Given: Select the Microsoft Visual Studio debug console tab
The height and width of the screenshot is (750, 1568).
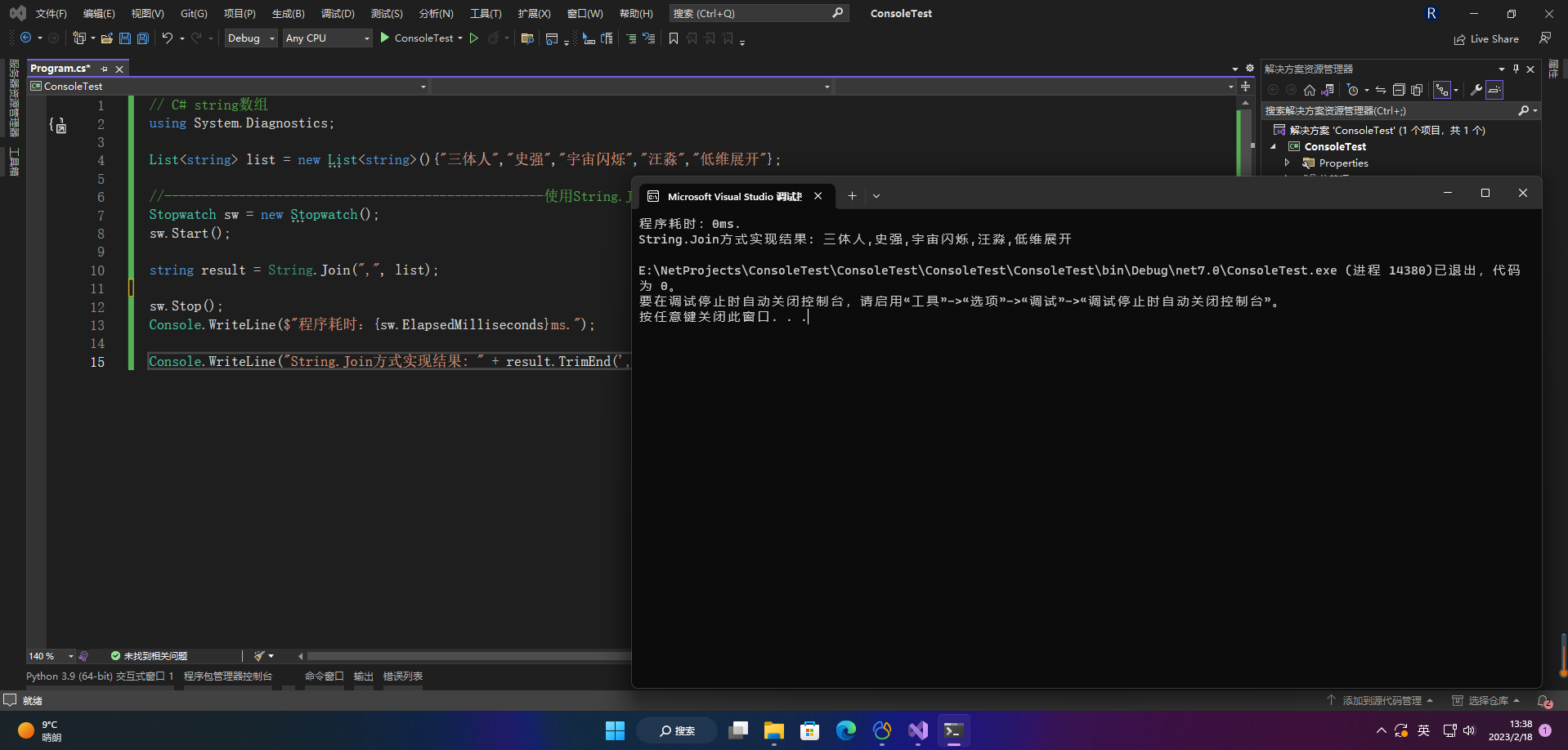Looking at the screenshot, I should coord(734,196).
